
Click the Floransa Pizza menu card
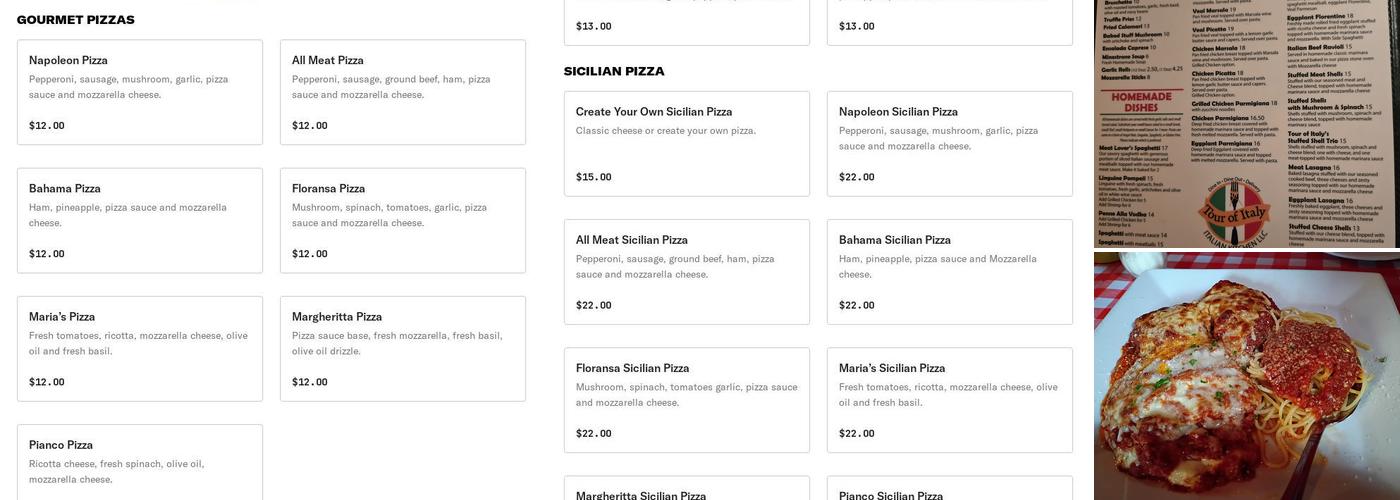(x=402, y=220)
